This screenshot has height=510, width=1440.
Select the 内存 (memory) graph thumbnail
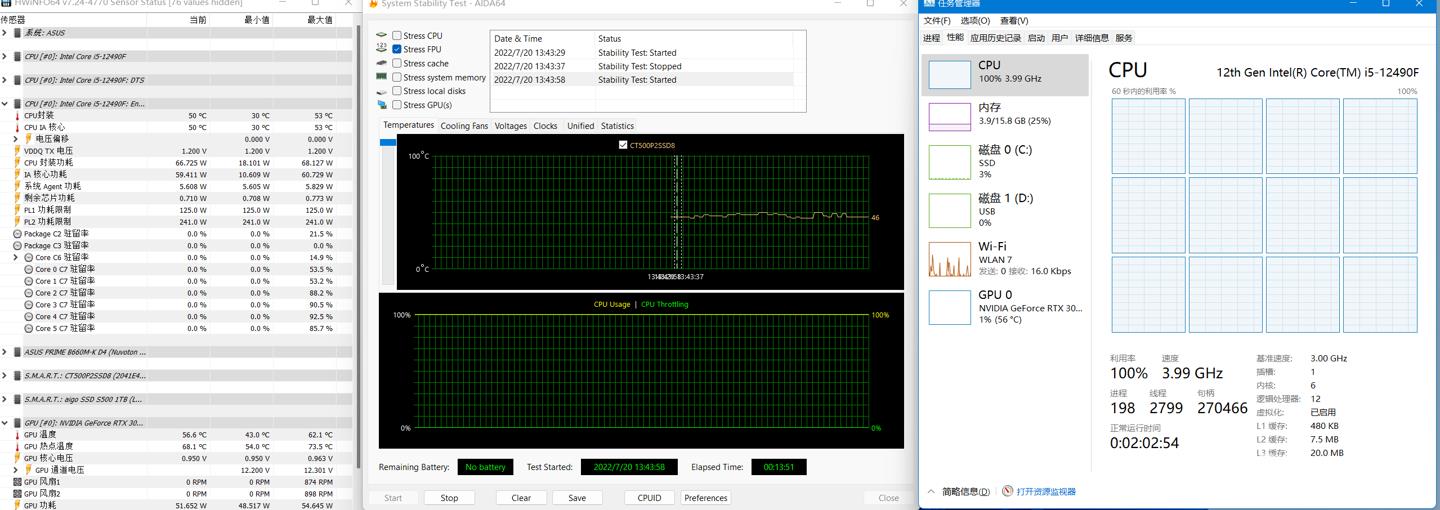pyautogui.click(x=949, y=115)
